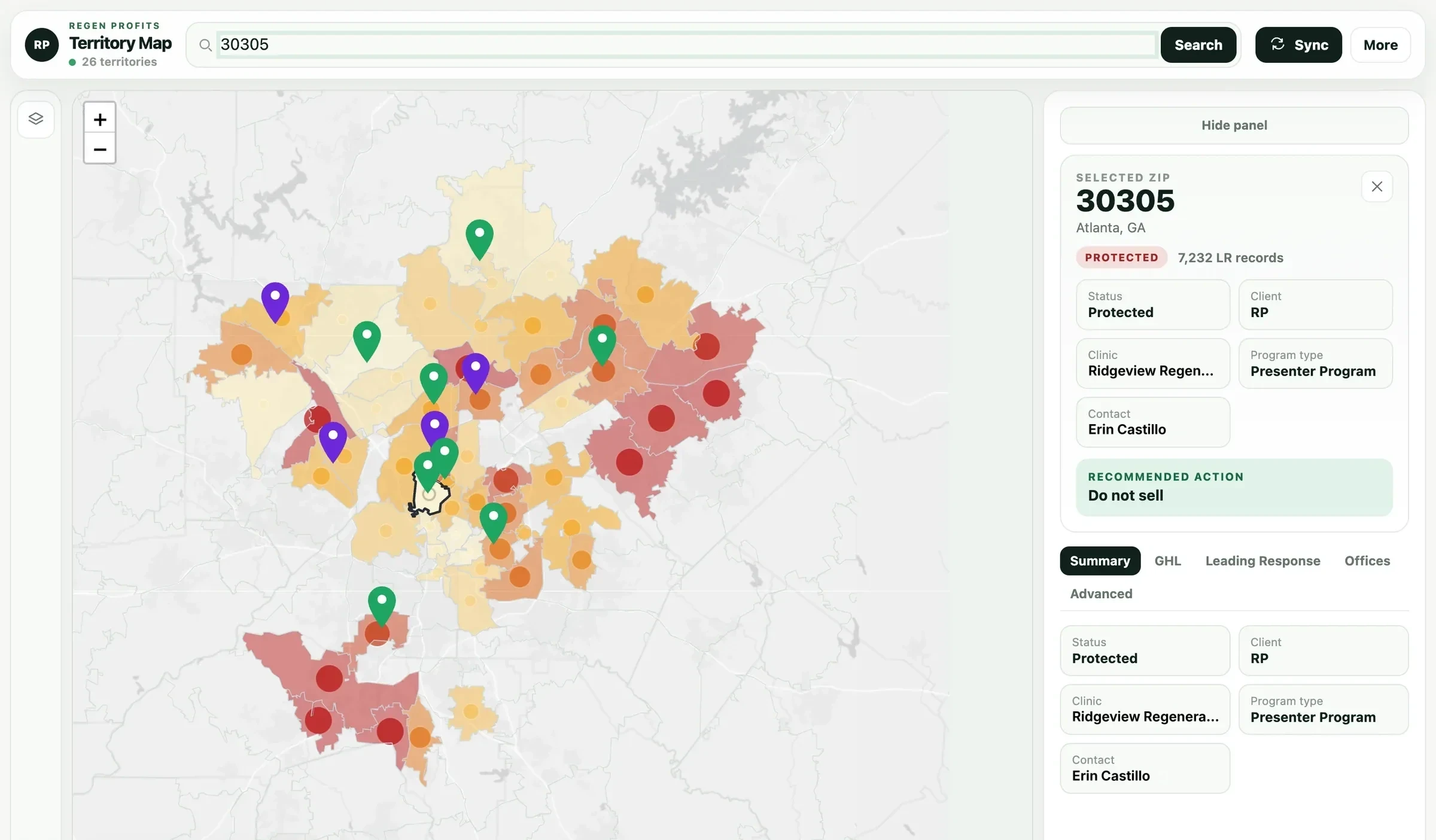Image resolution: width=1436 pixels, height=840 pixels.
Task: Open the Advanced tab
Action: [1101, 594]
